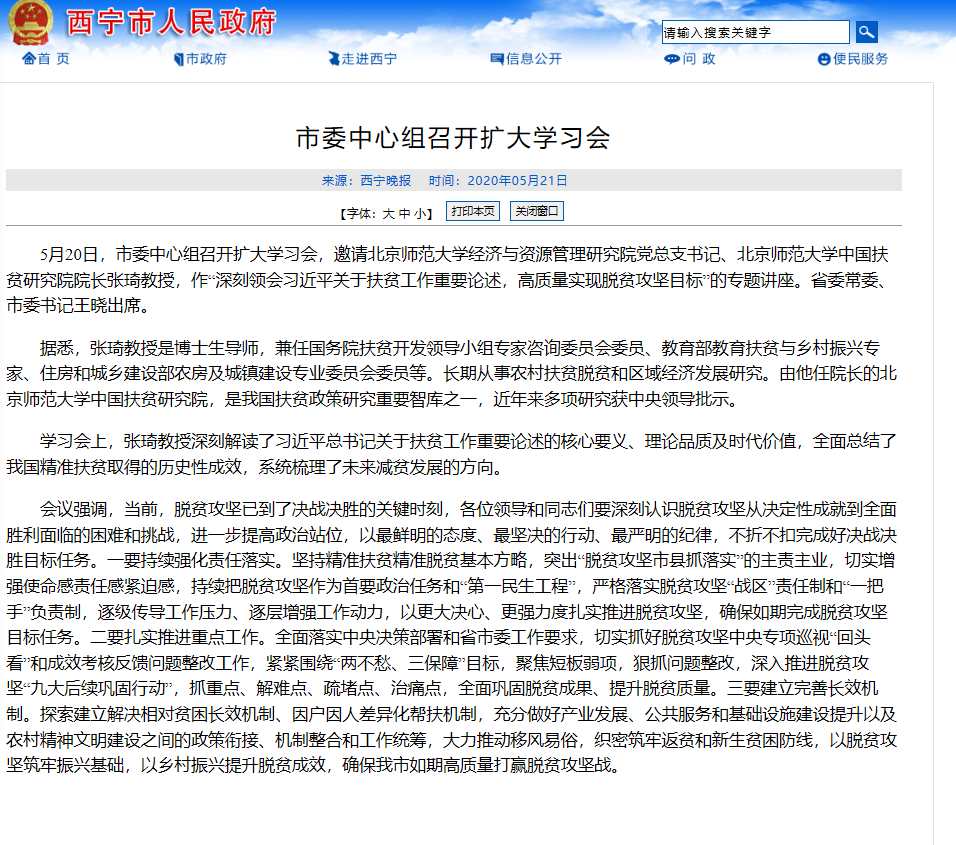Viewport: 956px width, 845px height.
Task: Click the 西宁晚报 source link
Action: (385, 181)
